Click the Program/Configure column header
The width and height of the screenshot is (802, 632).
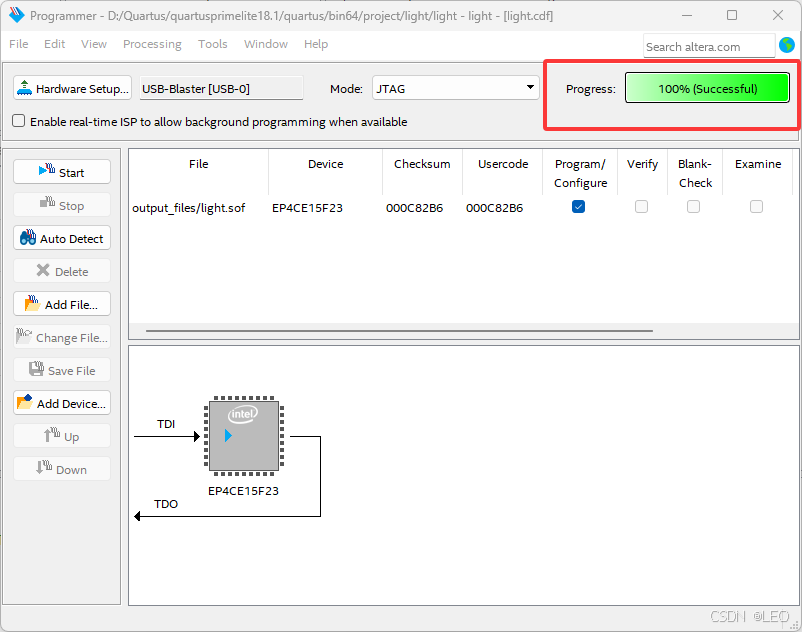point(580,173)
